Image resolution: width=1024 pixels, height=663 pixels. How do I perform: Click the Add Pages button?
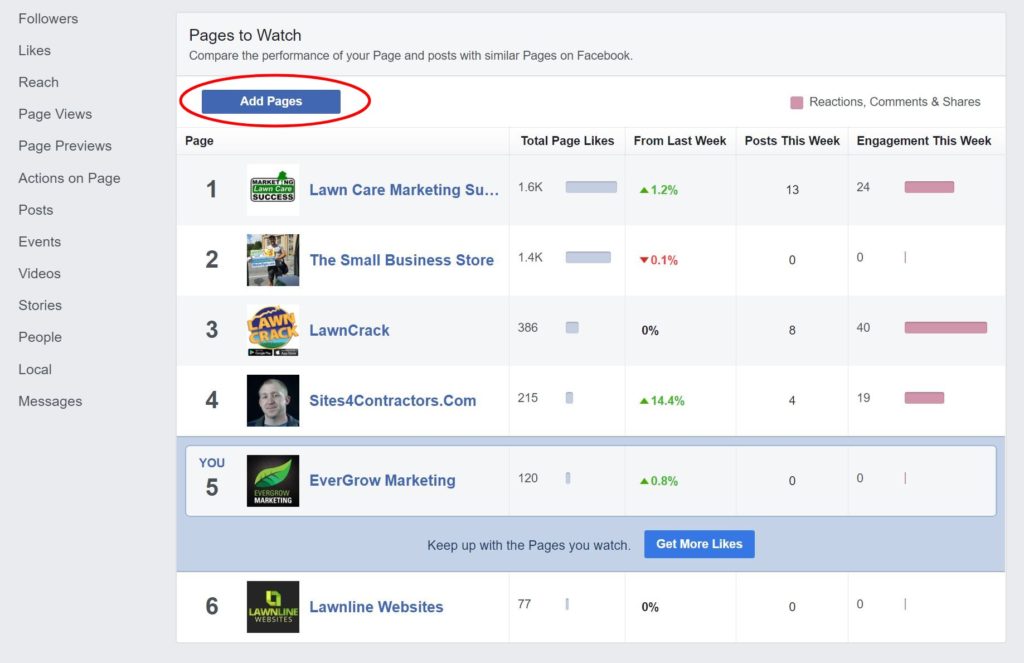(271, 101)
